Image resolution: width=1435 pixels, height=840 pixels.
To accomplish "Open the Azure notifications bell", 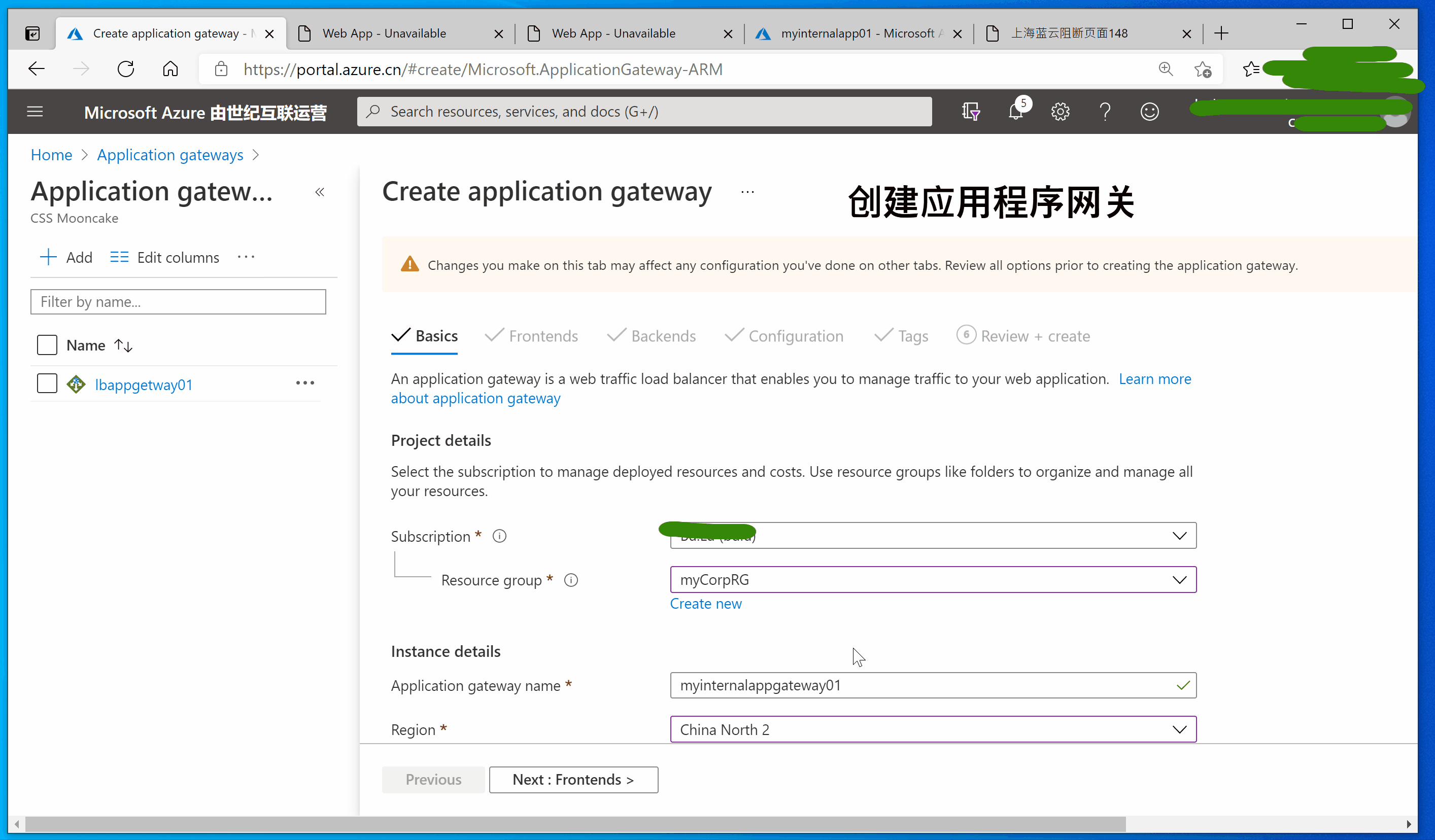I will coord(1016,112).
